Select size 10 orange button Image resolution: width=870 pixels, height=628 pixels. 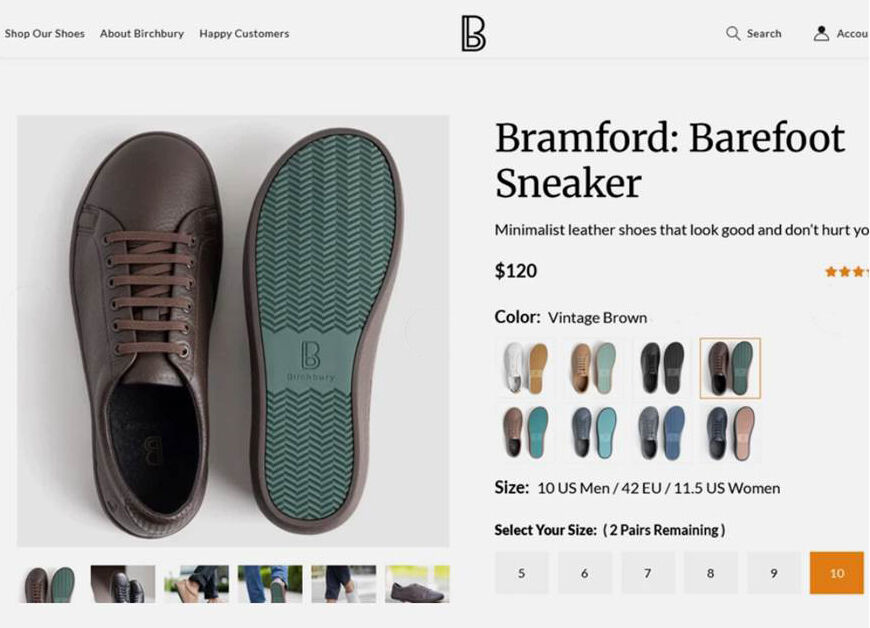836,573
